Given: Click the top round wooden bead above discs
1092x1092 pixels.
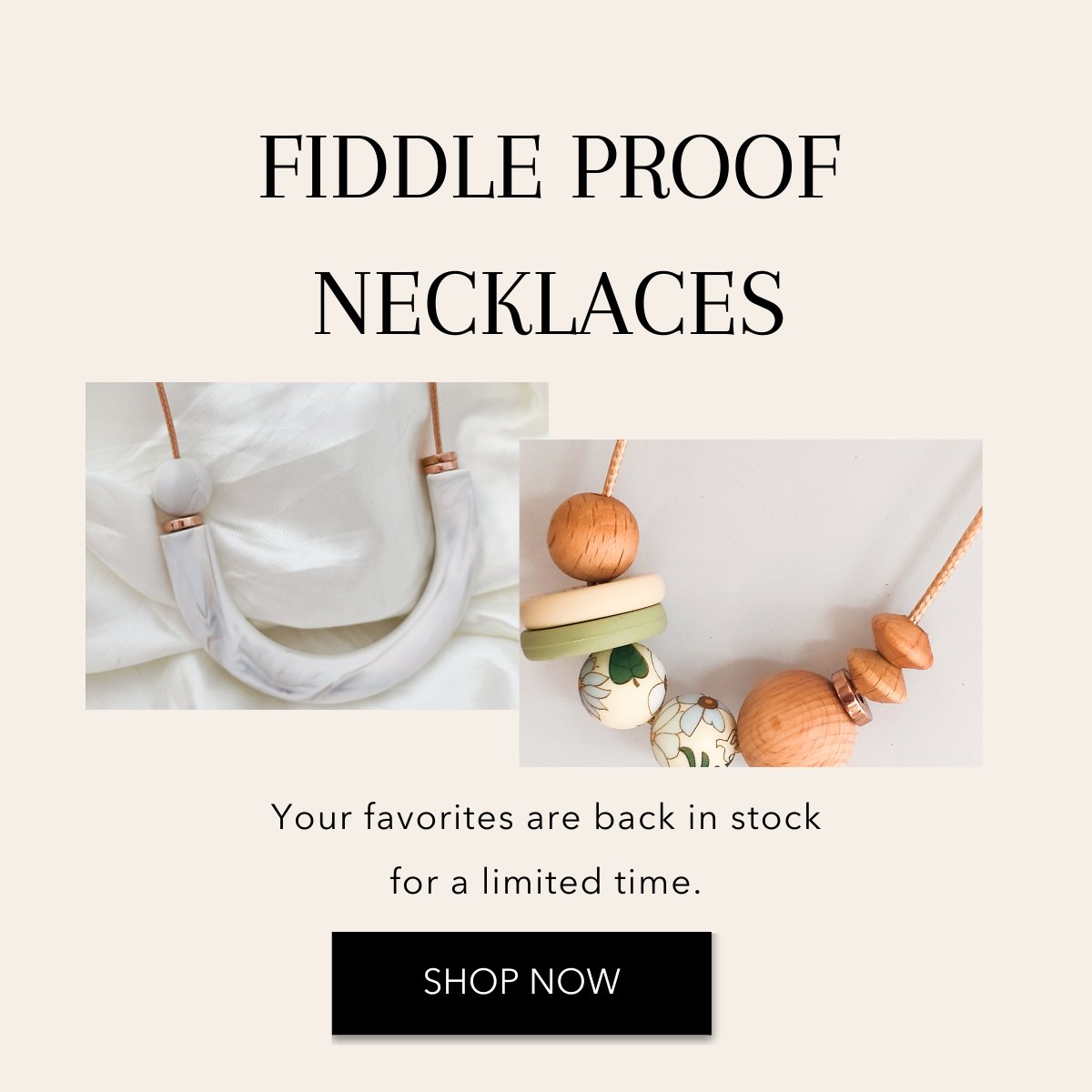Looking at the screenshot, I should [592, 533].
